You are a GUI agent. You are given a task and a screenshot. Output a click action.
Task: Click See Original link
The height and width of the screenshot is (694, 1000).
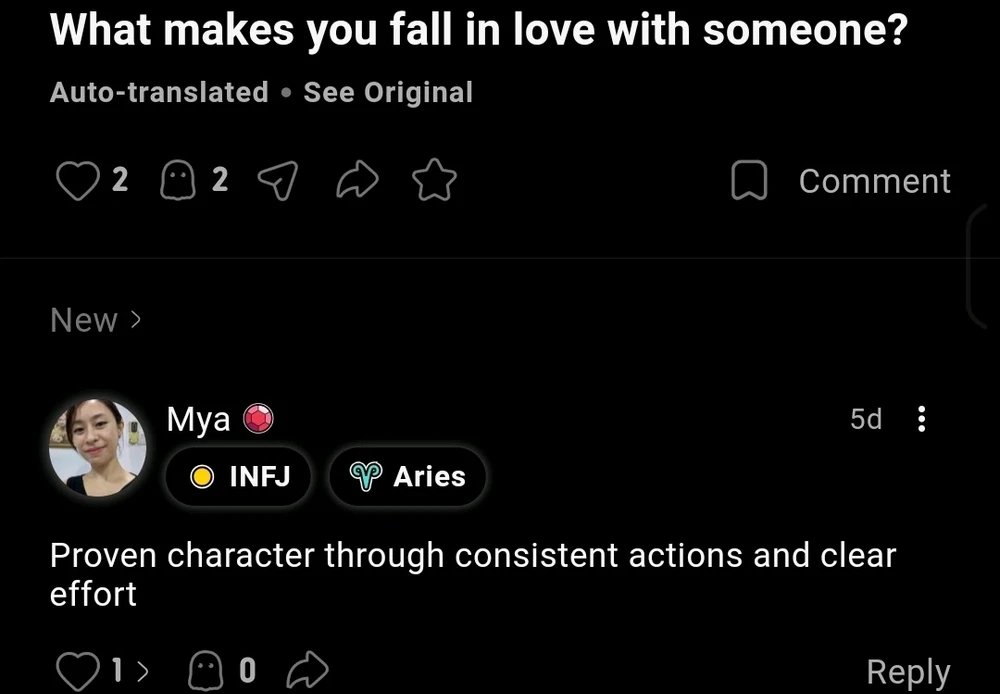point(388,93)
